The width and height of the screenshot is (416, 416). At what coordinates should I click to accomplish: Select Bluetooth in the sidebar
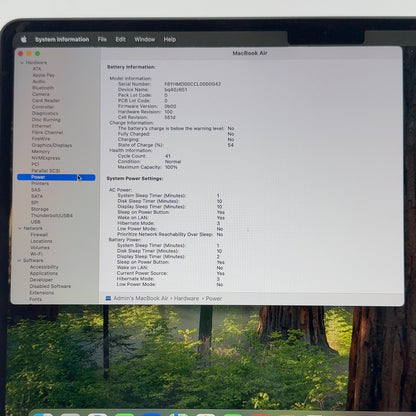(43, 88)
